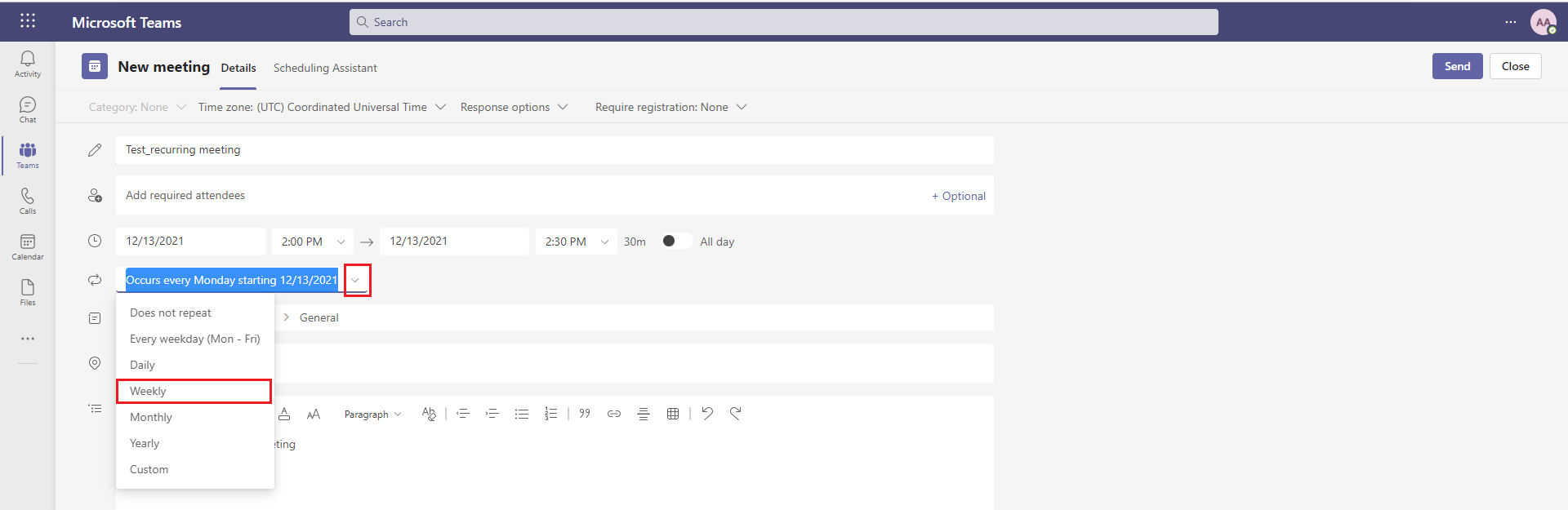Open the app launcher waffle icon
Viewport: 1568px width, 510px height.
tap(28, 21)
